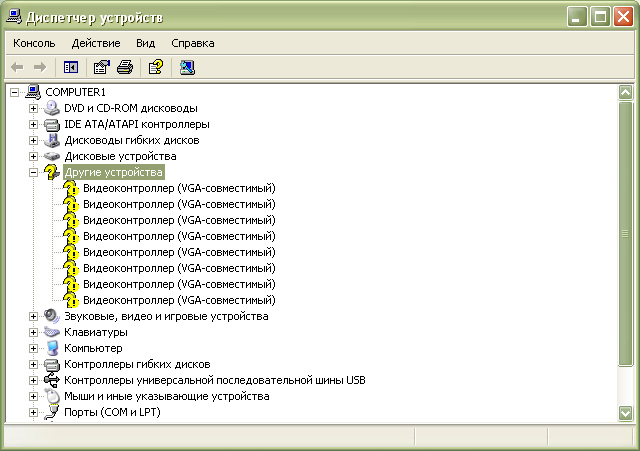
Task: Expand DVD и CD-ROM дисководы
Action: click(x=33, y=109)
